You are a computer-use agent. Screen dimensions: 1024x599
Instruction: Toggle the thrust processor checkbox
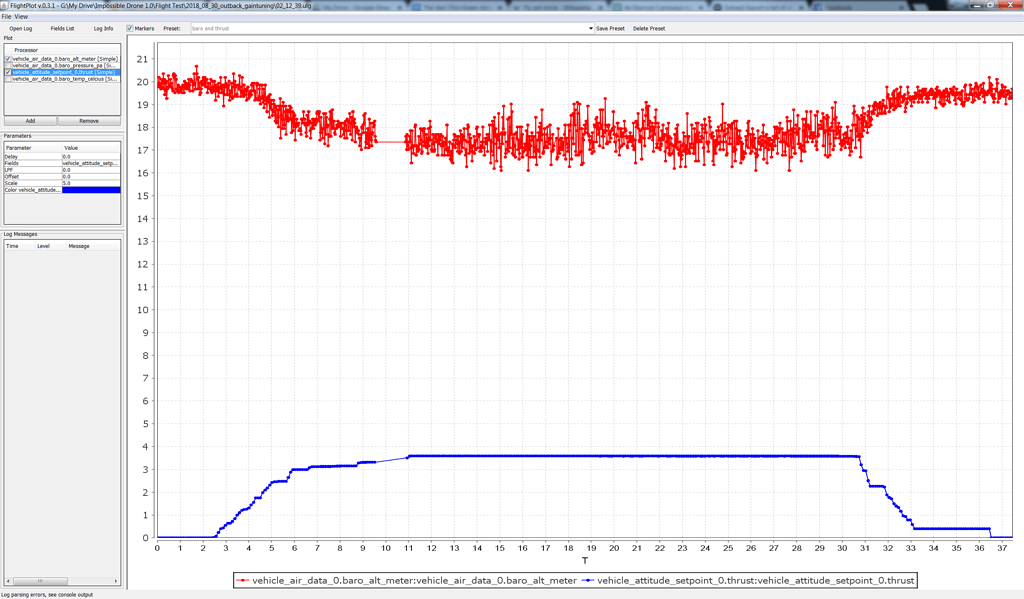9,73
